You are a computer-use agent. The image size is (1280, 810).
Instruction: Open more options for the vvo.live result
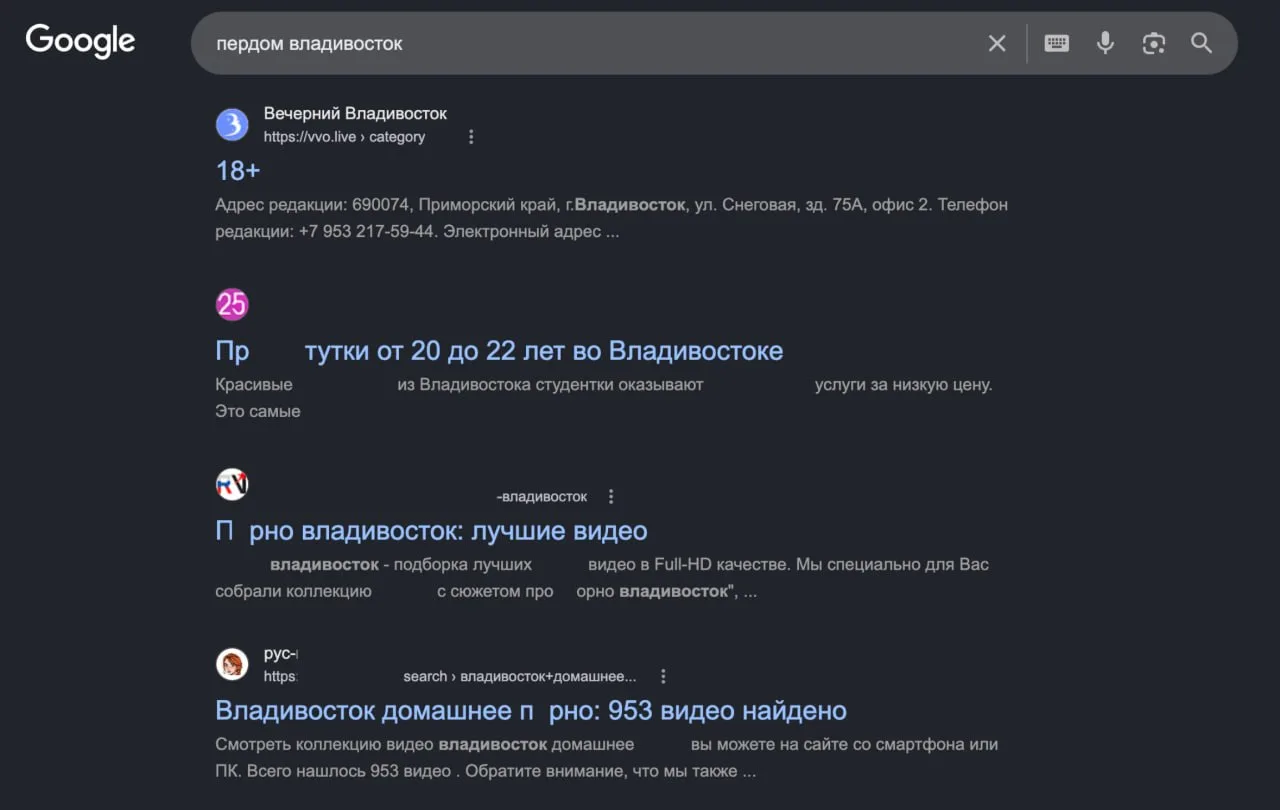coord(472,137)
